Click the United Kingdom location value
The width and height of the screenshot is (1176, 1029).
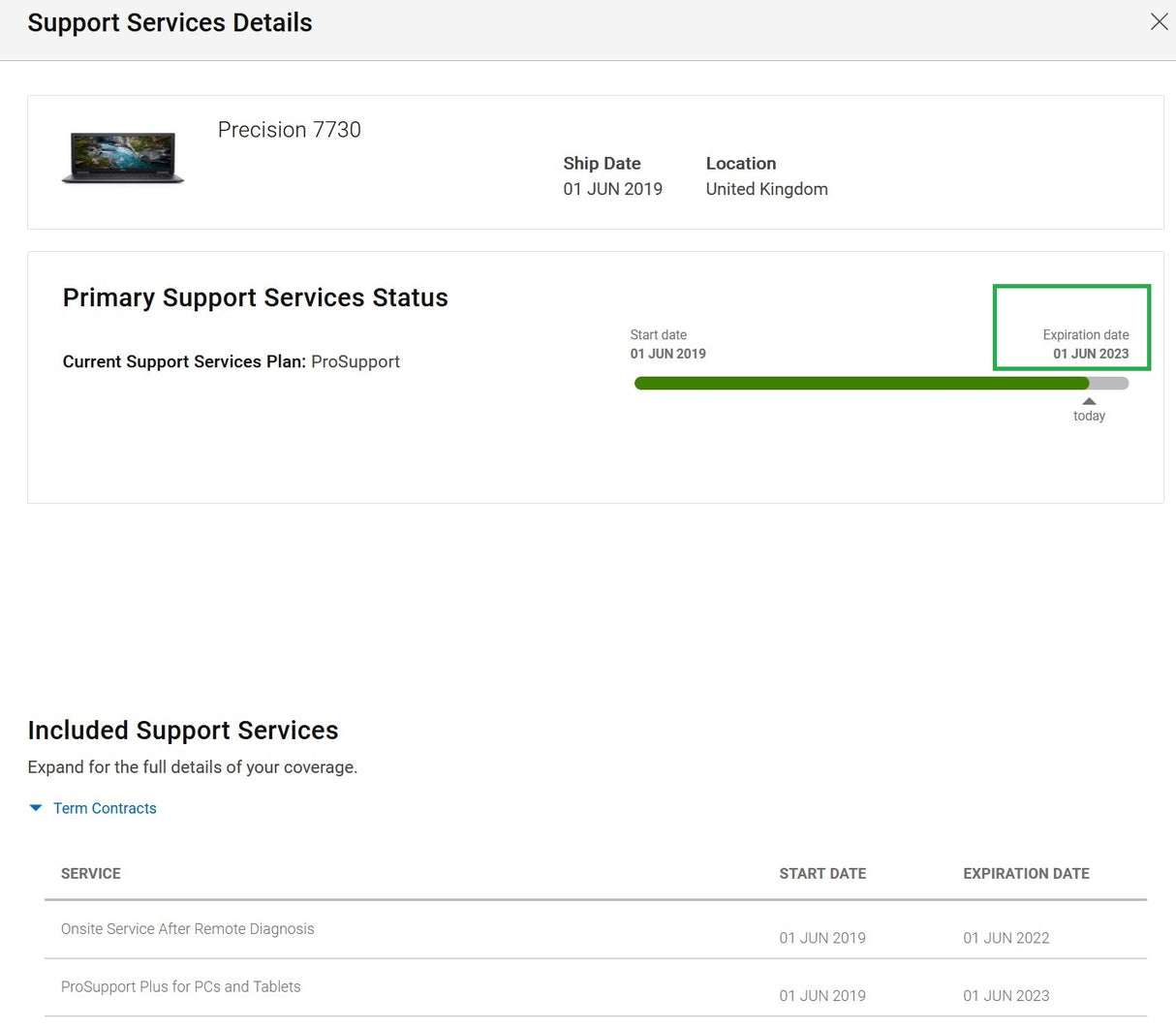point(767,189)
